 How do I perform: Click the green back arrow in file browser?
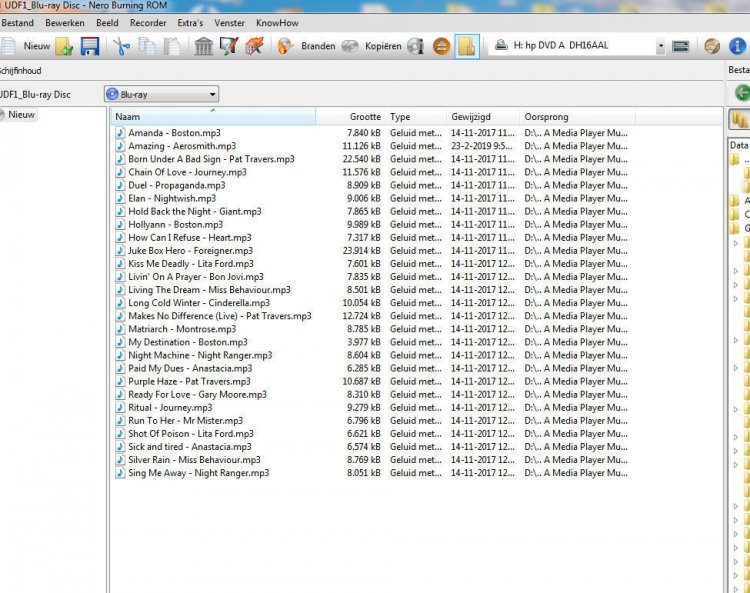click(x=741, y=92)
